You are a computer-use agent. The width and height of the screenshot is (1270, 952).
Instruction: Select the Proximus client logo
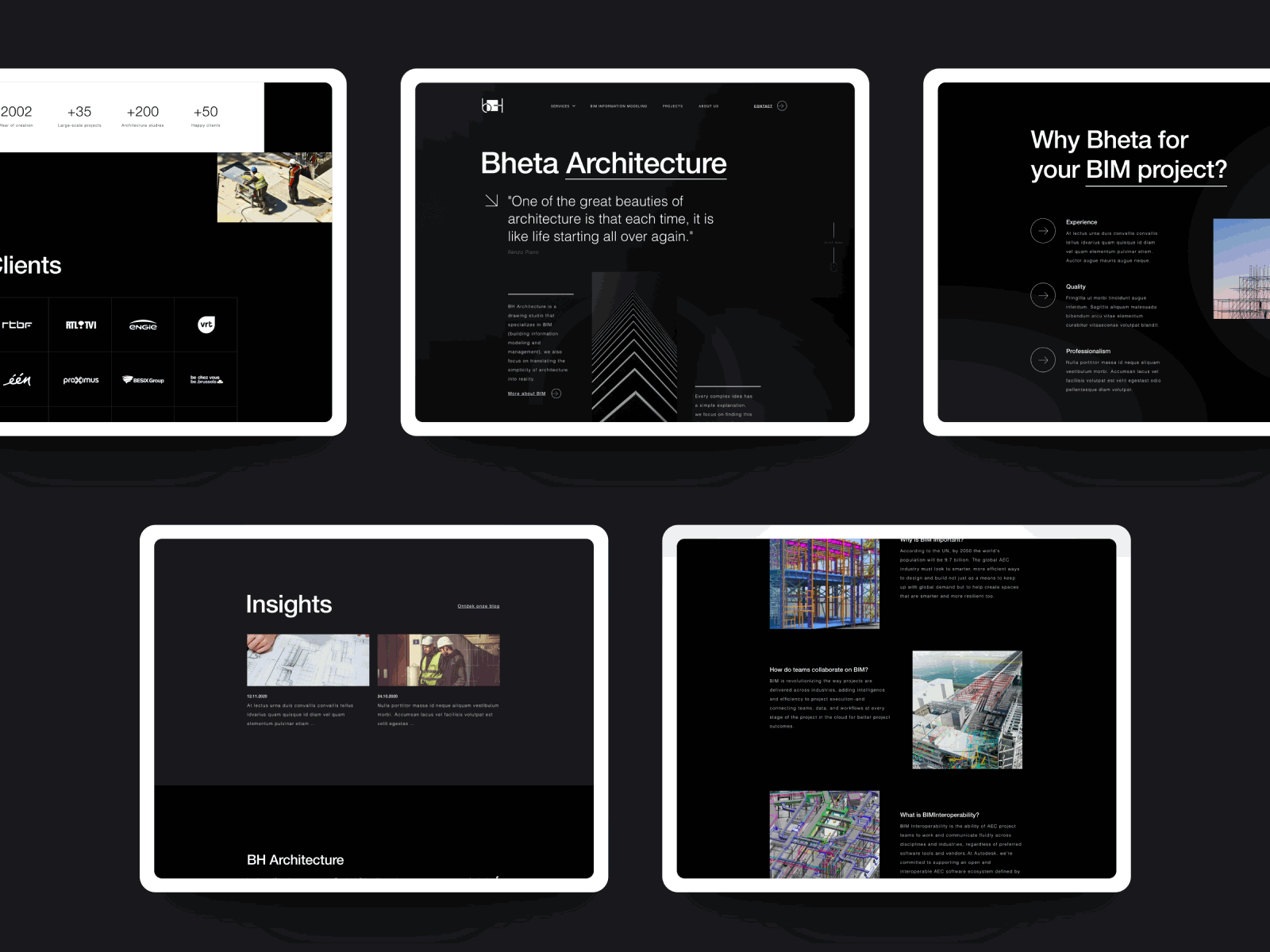80,379
